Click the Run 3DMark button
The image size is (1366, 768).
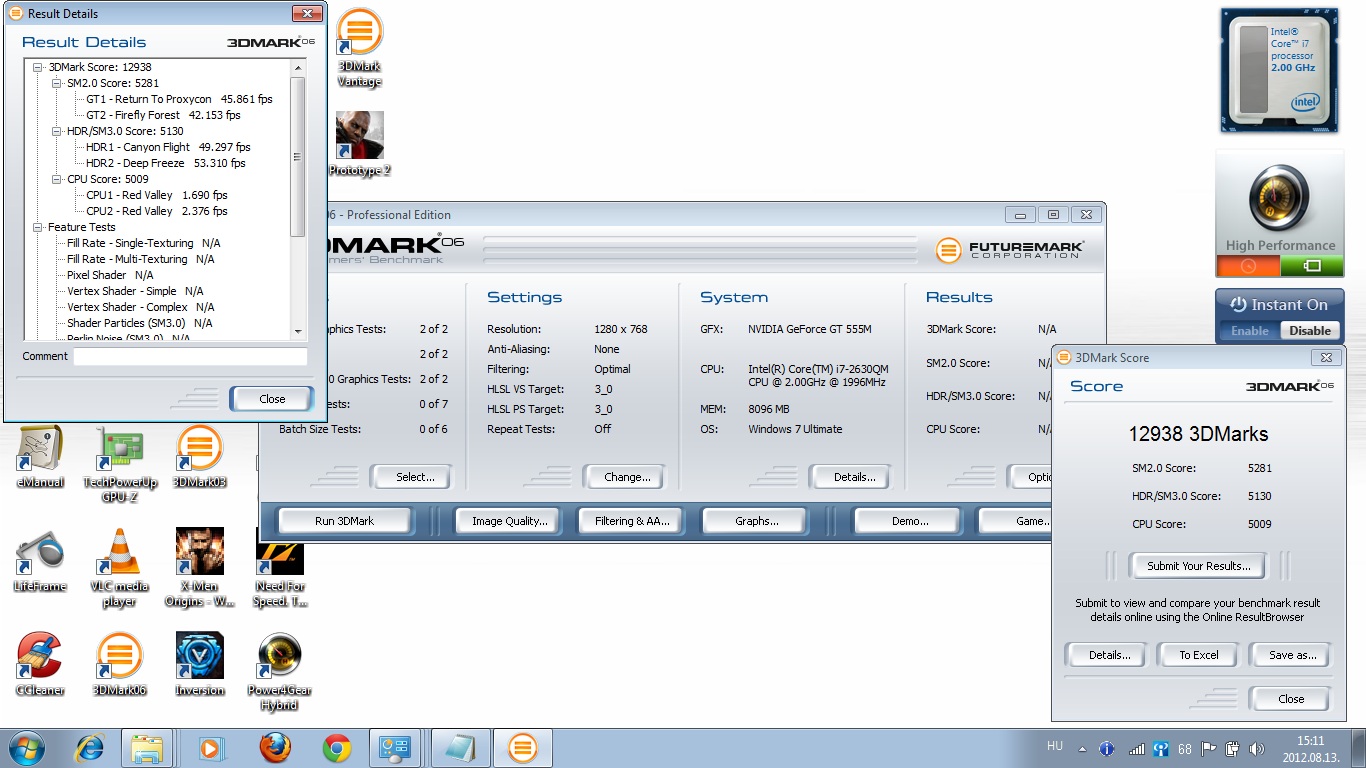[x=344, y=521]
